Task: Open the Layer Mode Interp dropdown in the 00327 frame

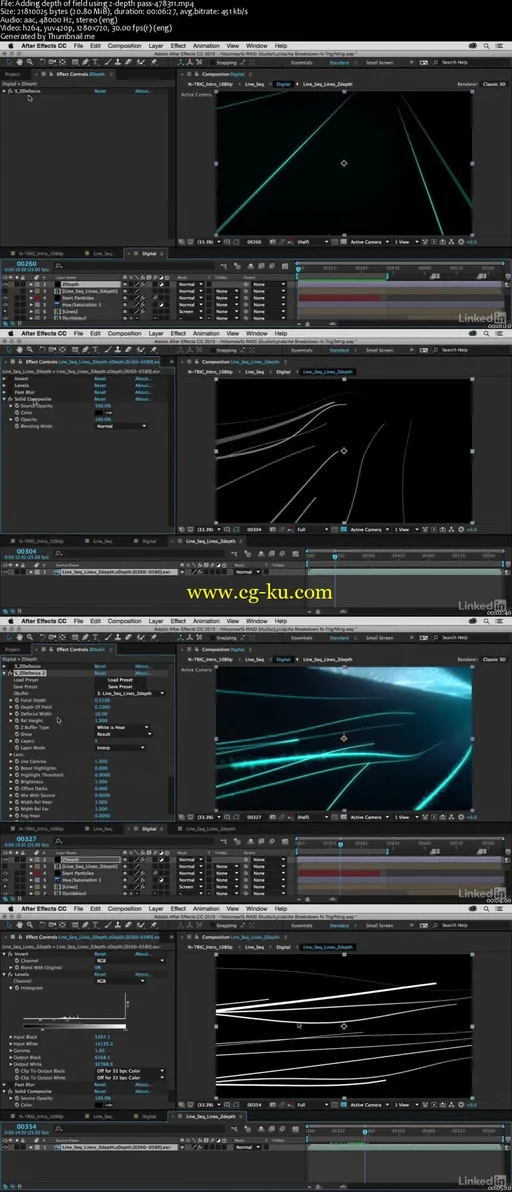Action: coord(121,748)
